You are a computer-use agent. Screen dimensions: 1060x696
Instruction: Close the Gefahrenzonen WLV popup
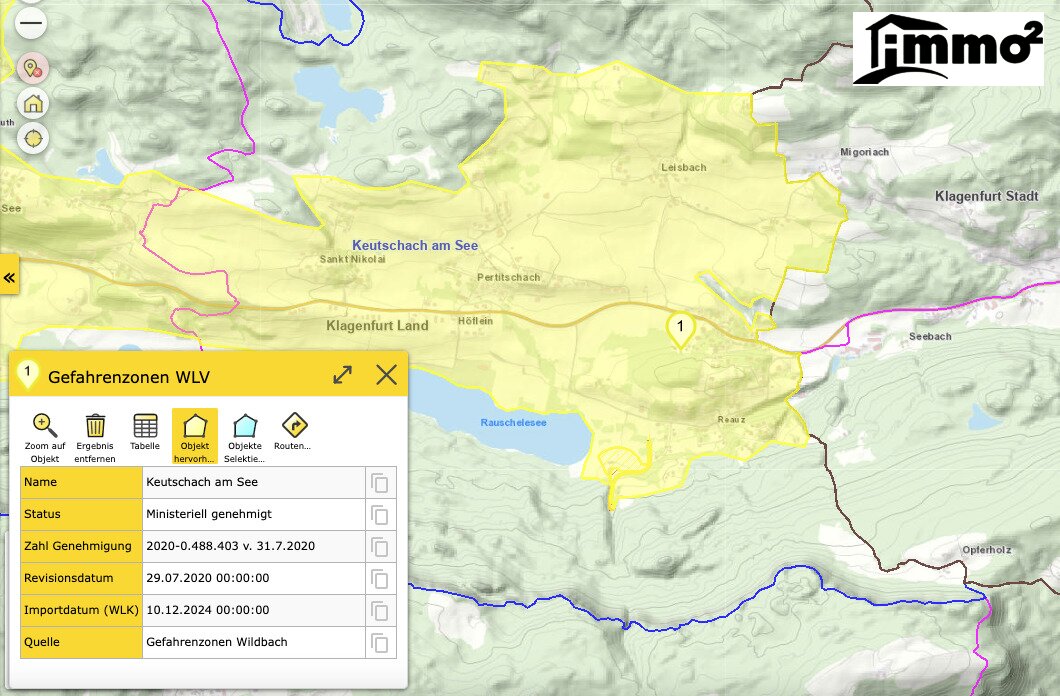point(386,375)
